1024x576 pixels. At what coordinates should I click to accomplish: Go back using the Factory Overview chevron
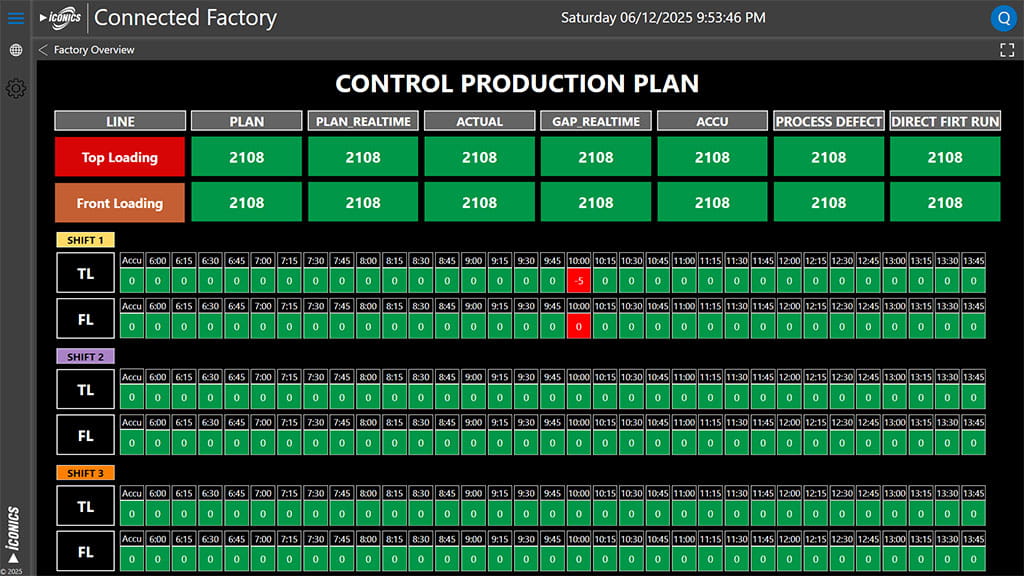click(x=43, y=50)
